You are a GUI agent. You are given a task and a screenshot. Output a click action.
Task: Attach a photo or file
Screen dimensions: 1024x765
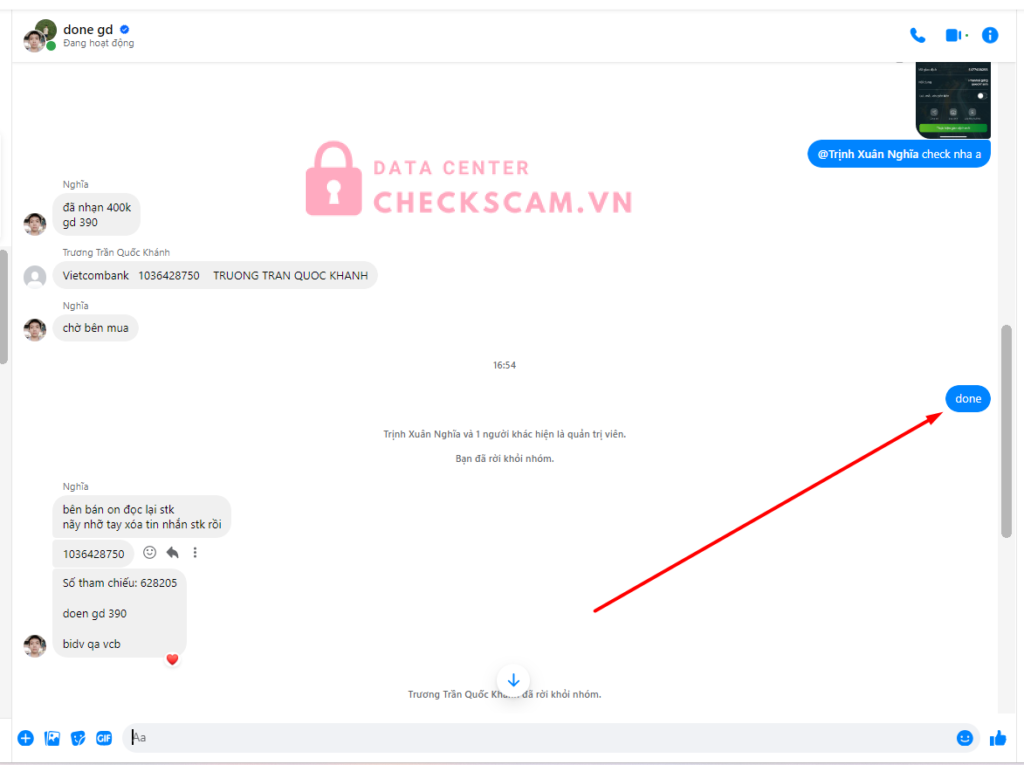point(52,738)
